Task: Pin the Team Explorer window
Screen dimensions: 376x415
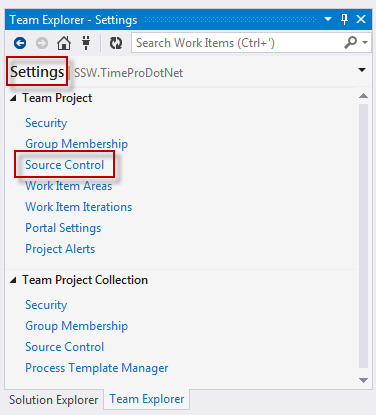Action: pos(345,19)
